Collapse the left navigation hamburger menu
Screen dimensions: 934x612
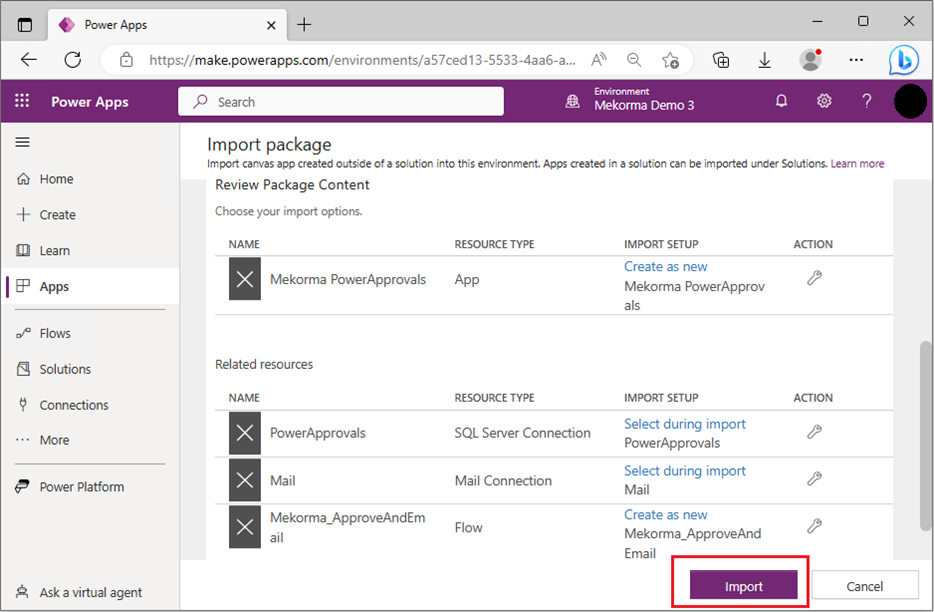[x=22, y=143]
